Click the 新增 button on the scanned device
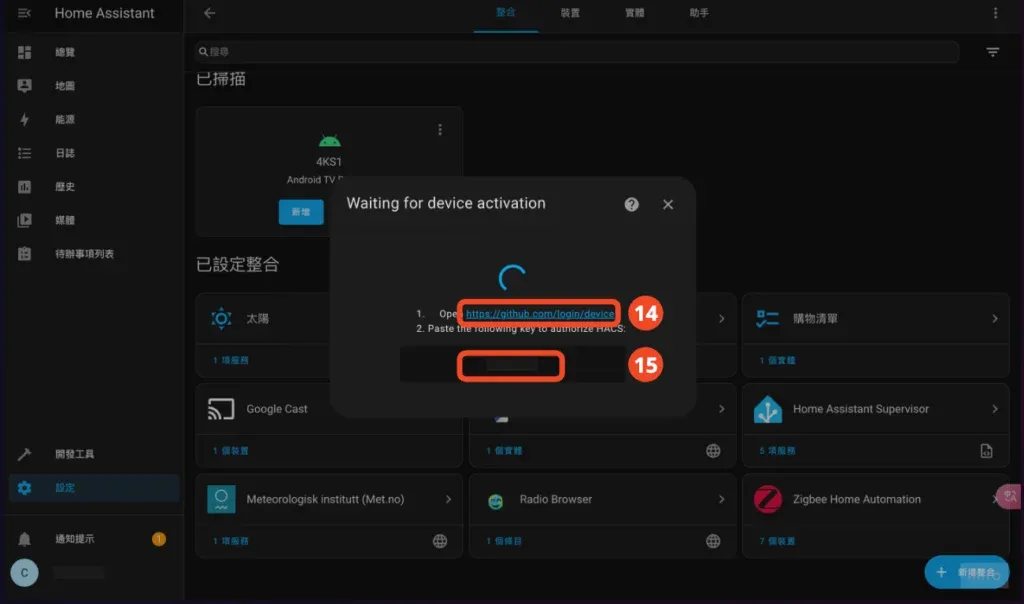This screenshot has height=604, width=1024. [301, 212]
